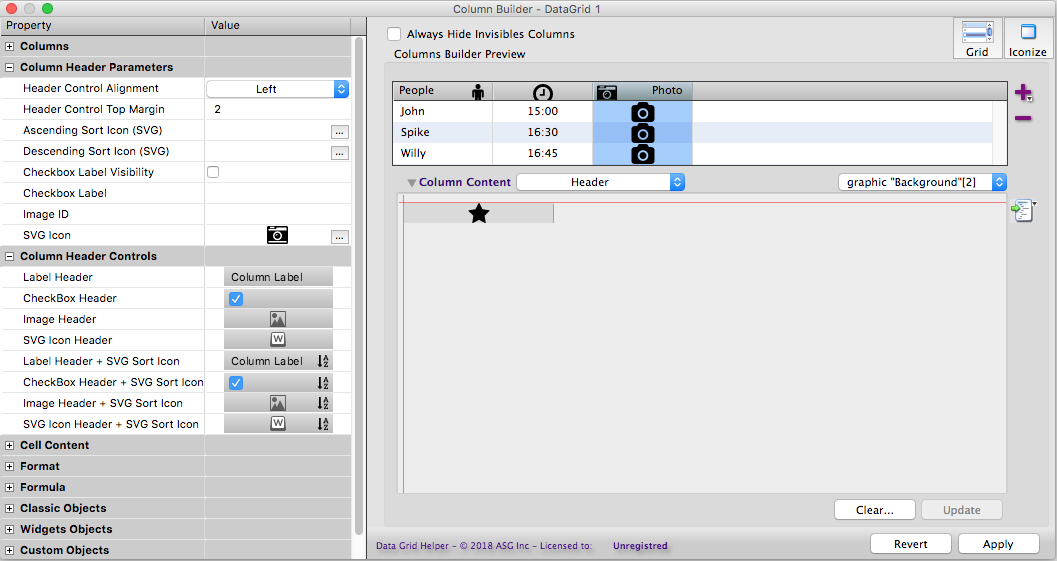Image resolution: width=1057 pixels, height=561 pixels.
Task: Click the purple minus remove column icon
Action: (1023, 119)
